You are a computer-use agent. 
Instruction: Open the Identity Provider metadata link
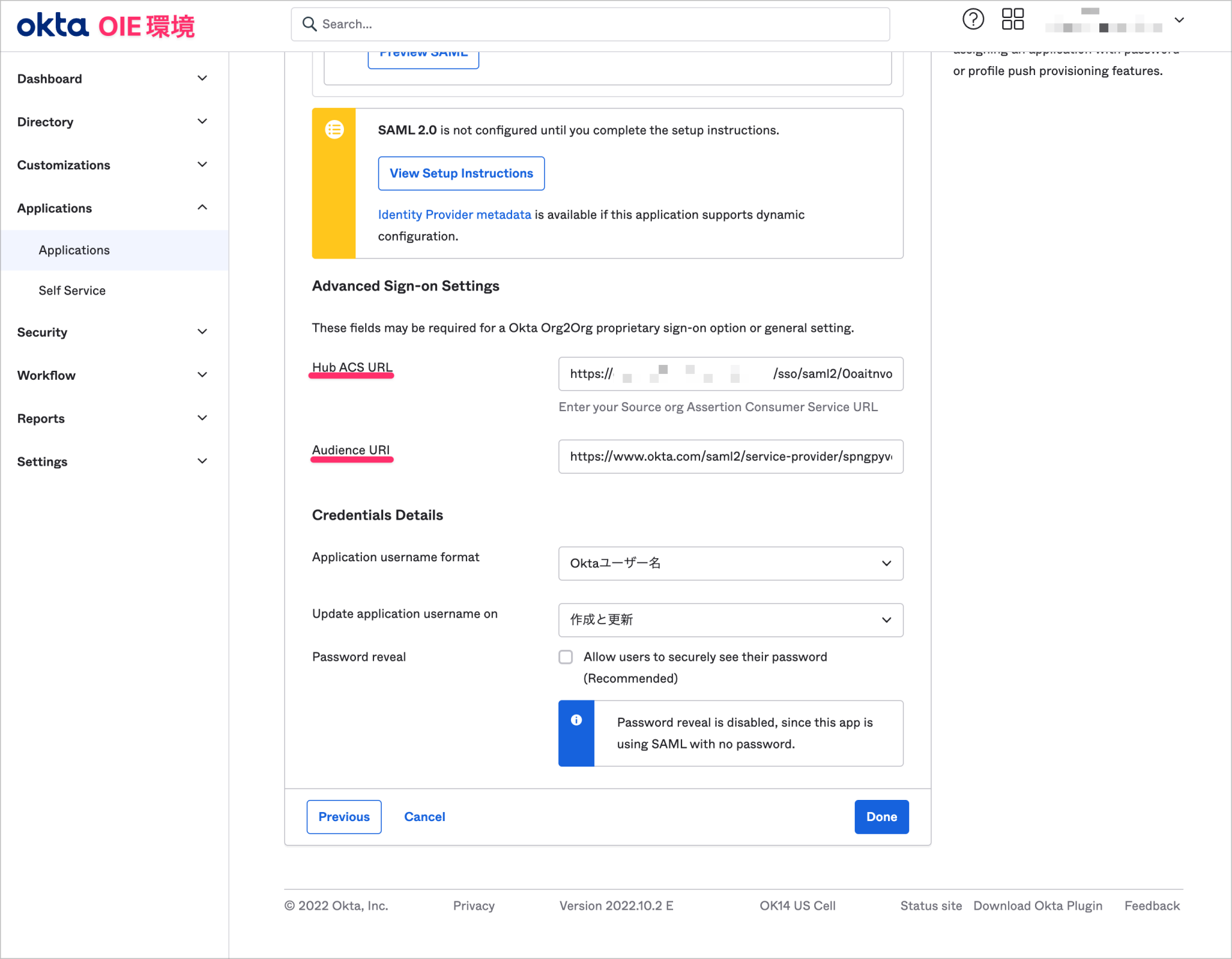click(454, 214)
